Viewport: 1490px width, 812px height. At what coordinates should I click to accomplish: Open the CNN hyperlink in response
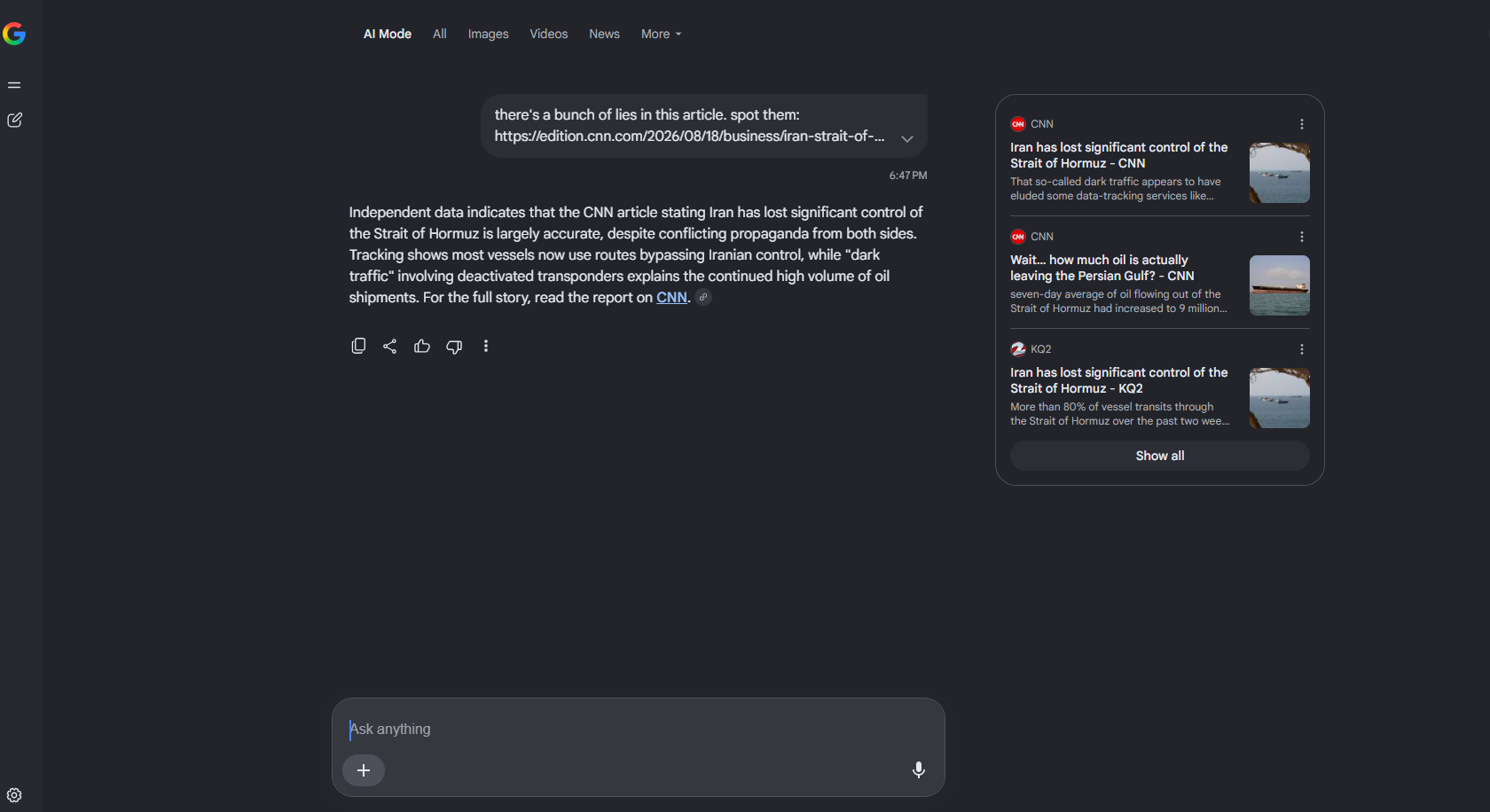[x=671, y=297]
